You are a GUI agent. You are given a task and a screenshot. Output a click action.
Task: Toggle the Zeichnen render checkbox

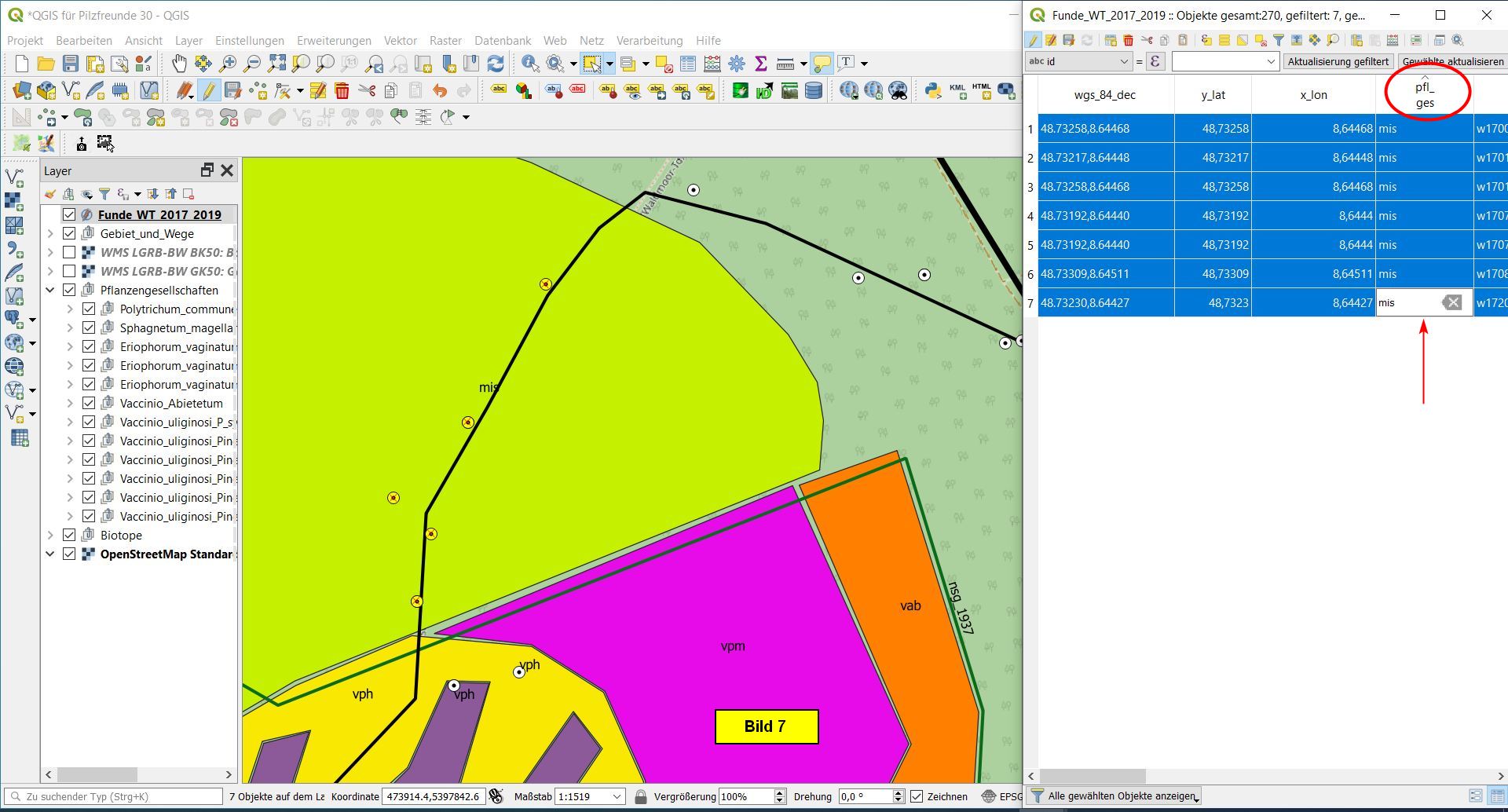pyautogui.click(x=917, y=796)
